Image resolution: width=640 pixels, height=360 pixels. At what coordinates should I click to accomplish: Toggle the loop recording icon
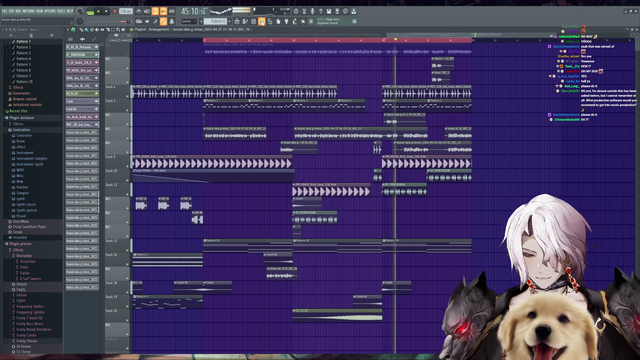point(172,11)
